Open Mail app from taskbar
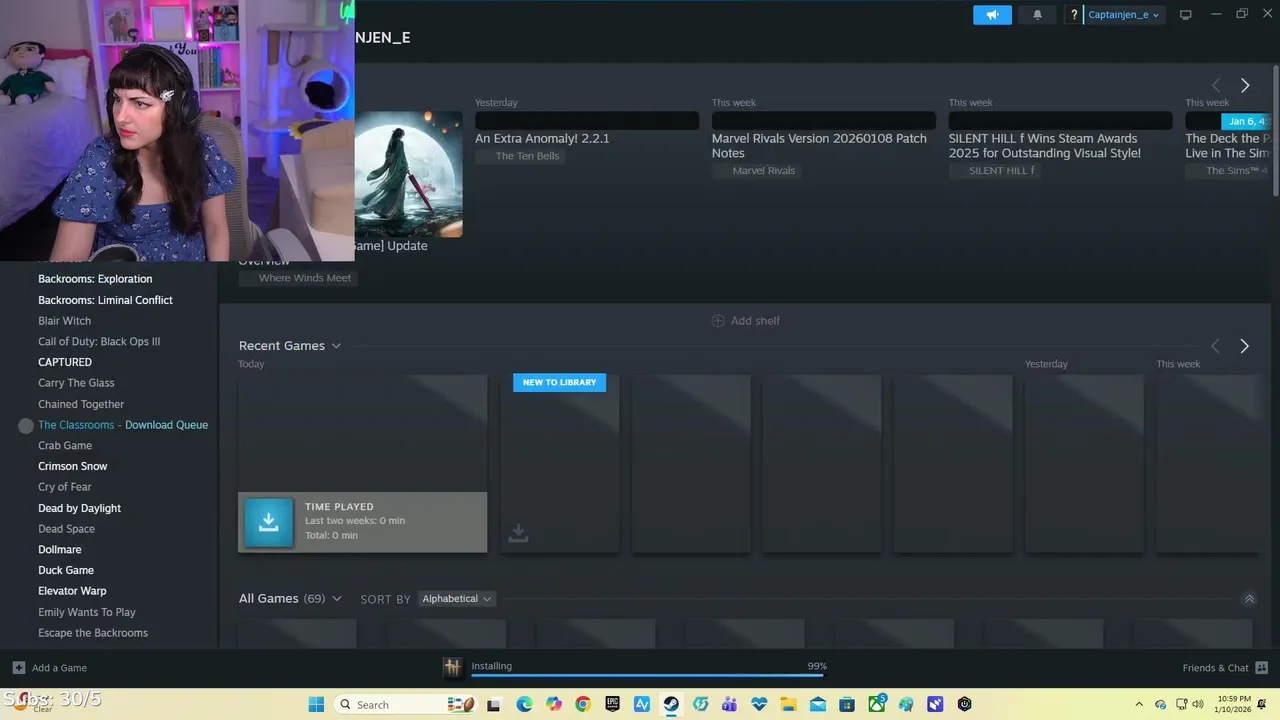 pos(817,704)
